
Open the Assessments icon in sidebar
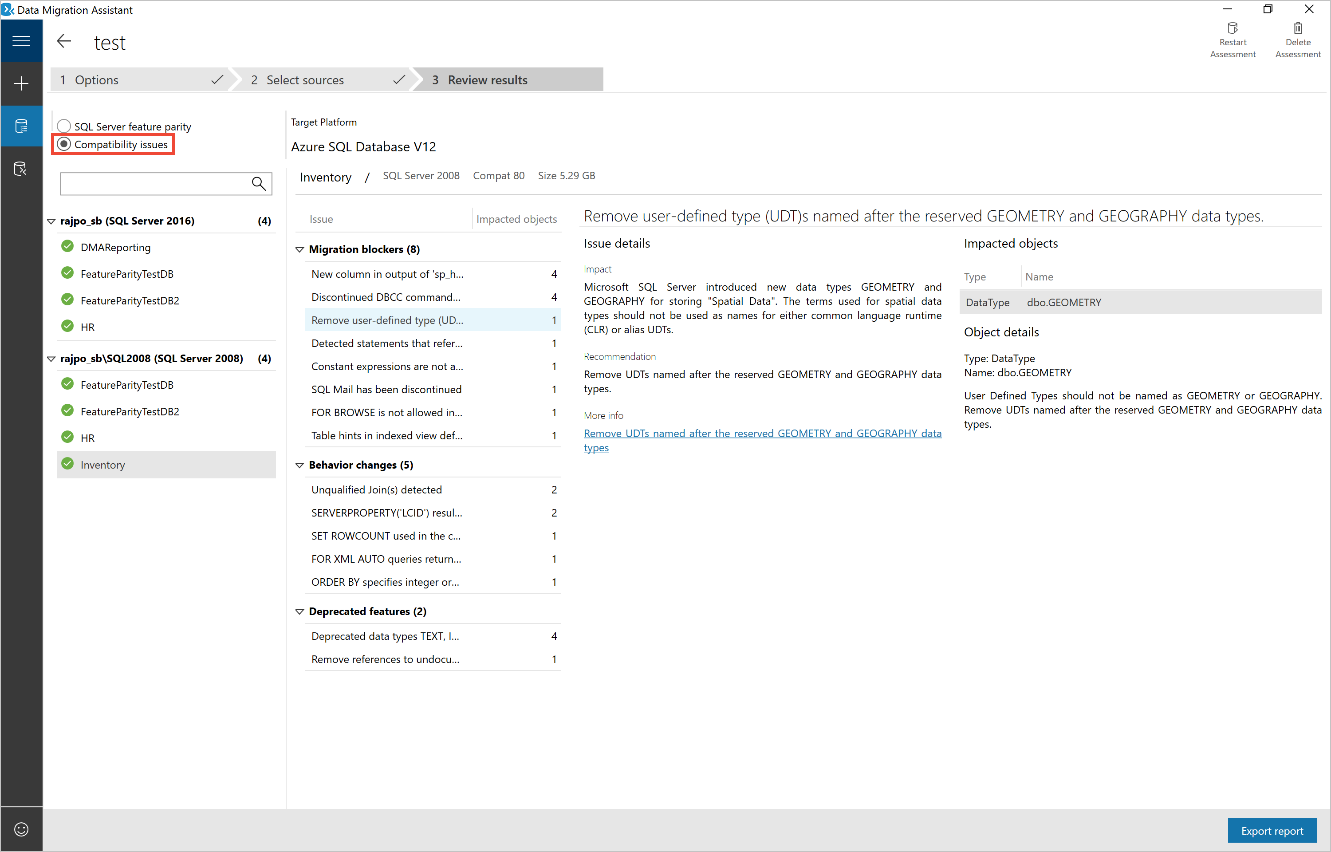point(21,126)
